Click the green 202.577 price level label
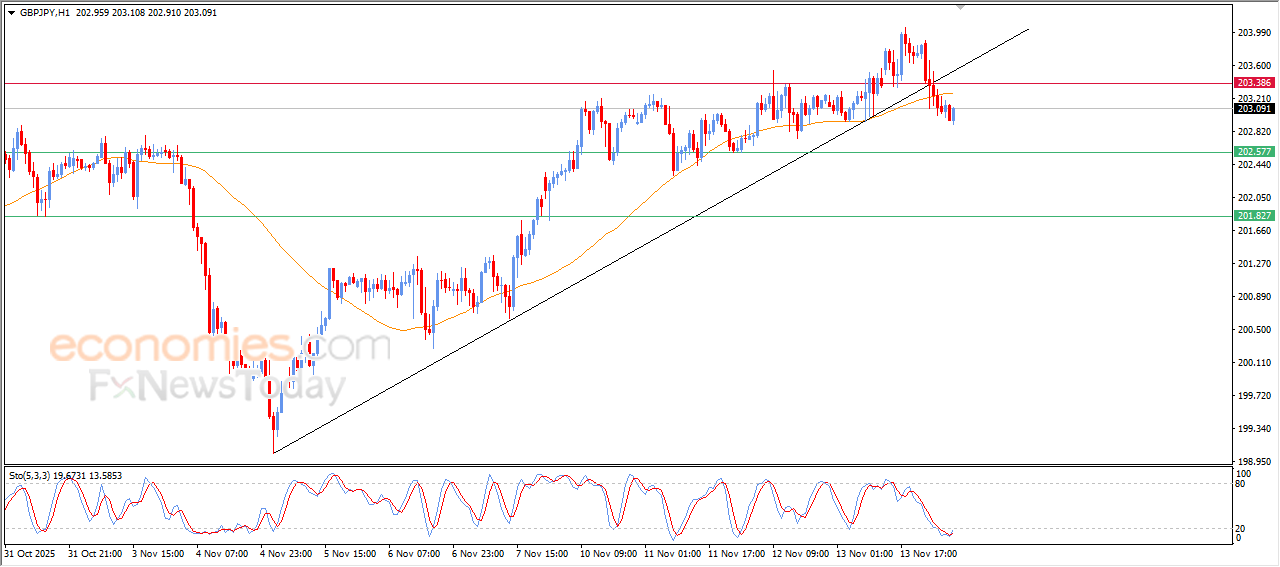The height and width of the screenshot is (567, 1280). point(1253,152)
